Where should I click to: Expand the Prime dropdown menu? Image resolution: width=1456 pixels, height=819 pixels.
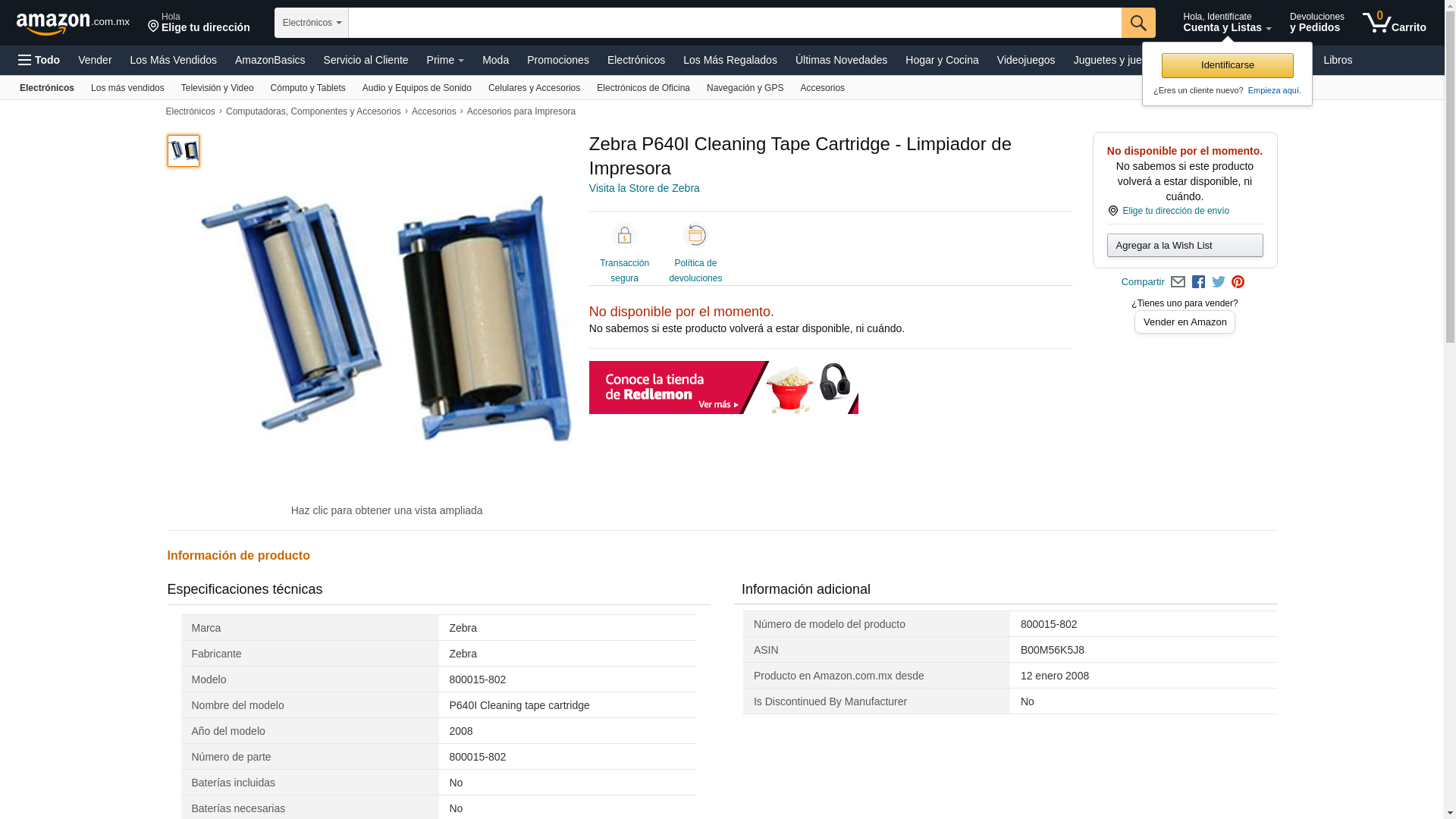pos(445,60)
